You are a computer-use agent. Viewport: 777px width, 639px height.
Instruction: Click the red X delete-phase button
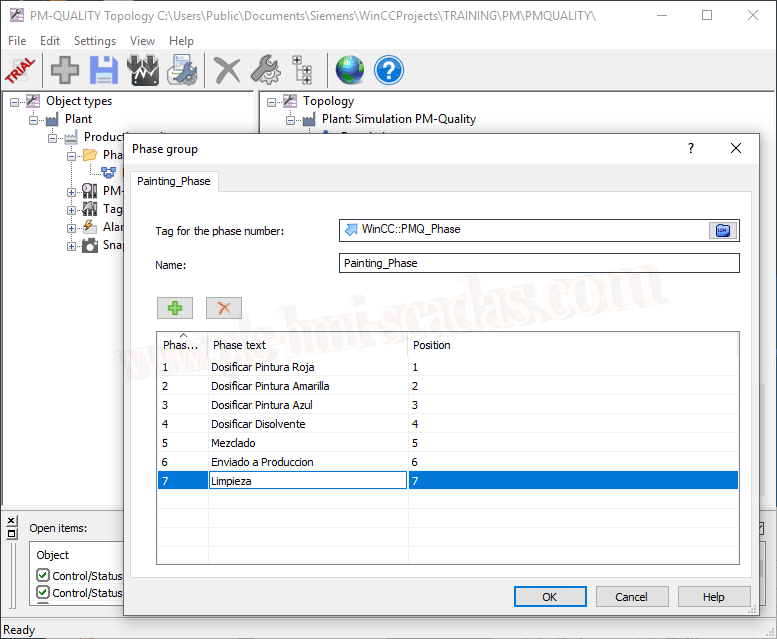tap(224, 308)
